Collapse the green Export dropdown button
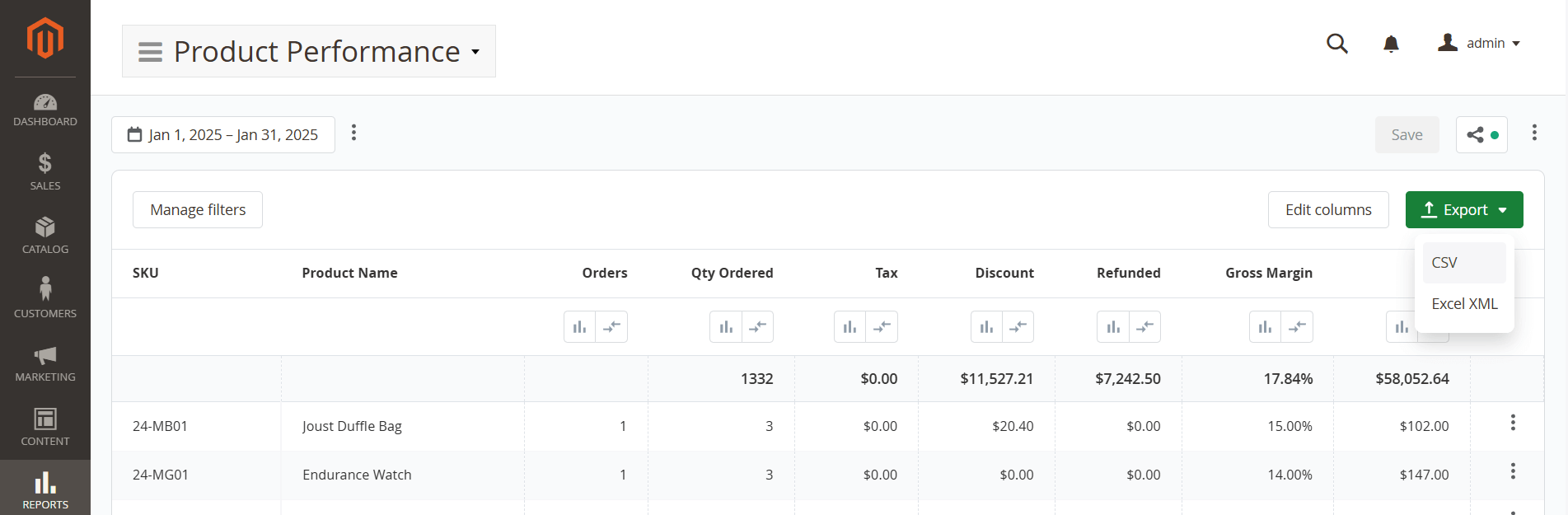This screenshot has width=1568, height=515. tap(1463, 210)
